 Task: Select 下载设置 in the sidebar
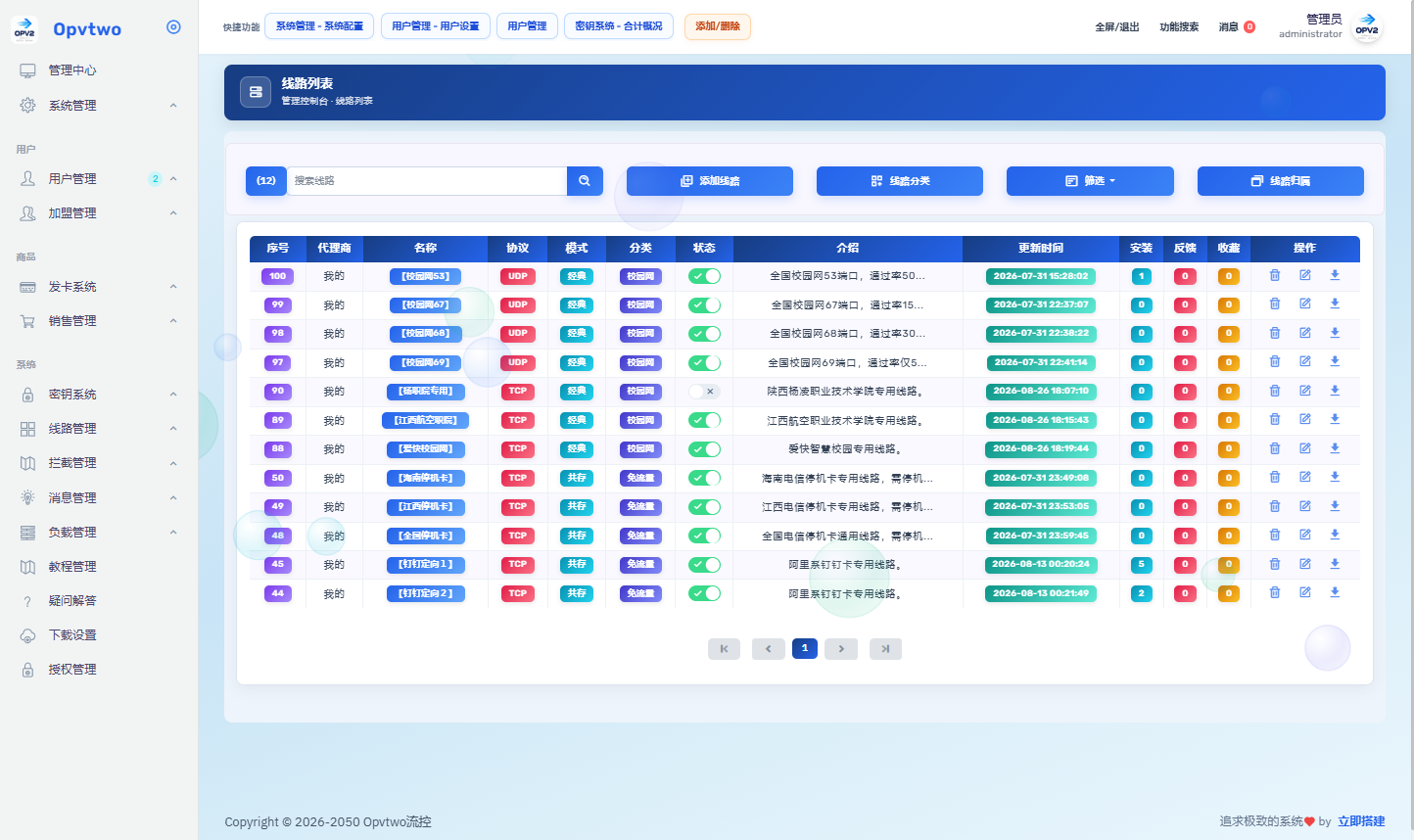[99, 635]
